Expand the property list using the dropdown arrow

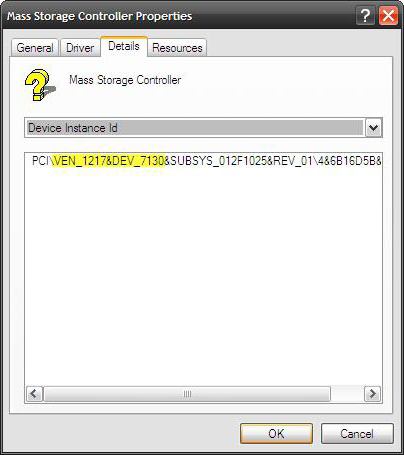point(373,128)
